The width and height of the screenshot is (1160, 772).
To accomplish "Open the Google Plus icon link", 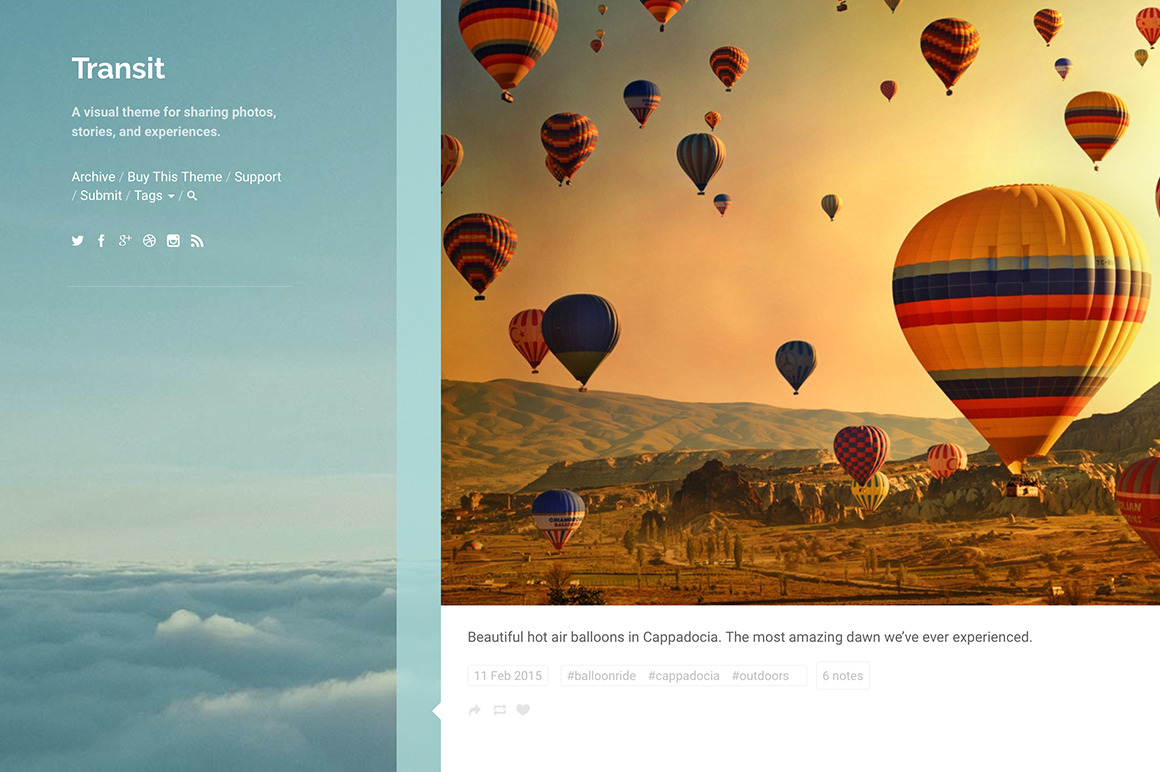I will pyautogui.click(x=125, y=241).
